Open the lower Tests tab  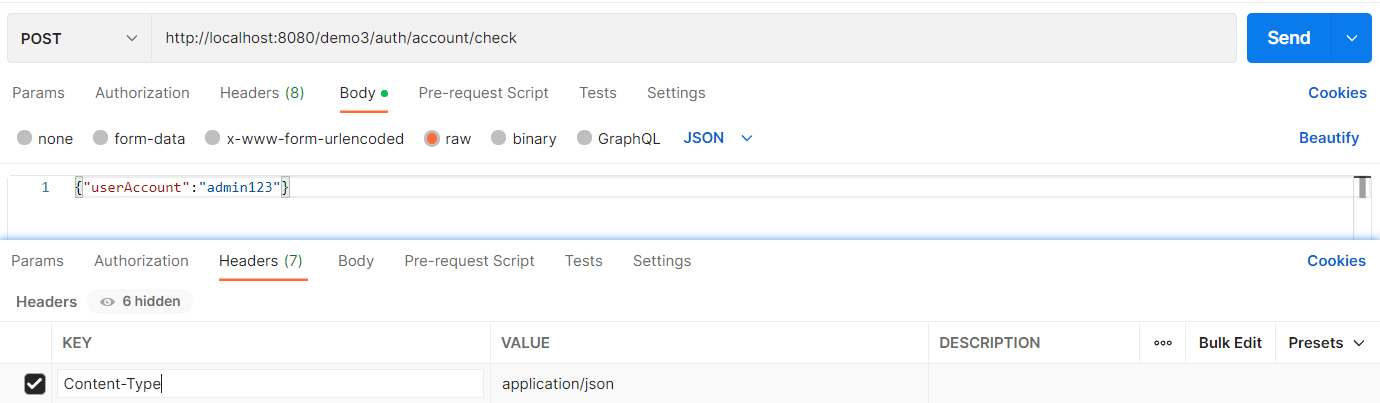coord(584,261)
